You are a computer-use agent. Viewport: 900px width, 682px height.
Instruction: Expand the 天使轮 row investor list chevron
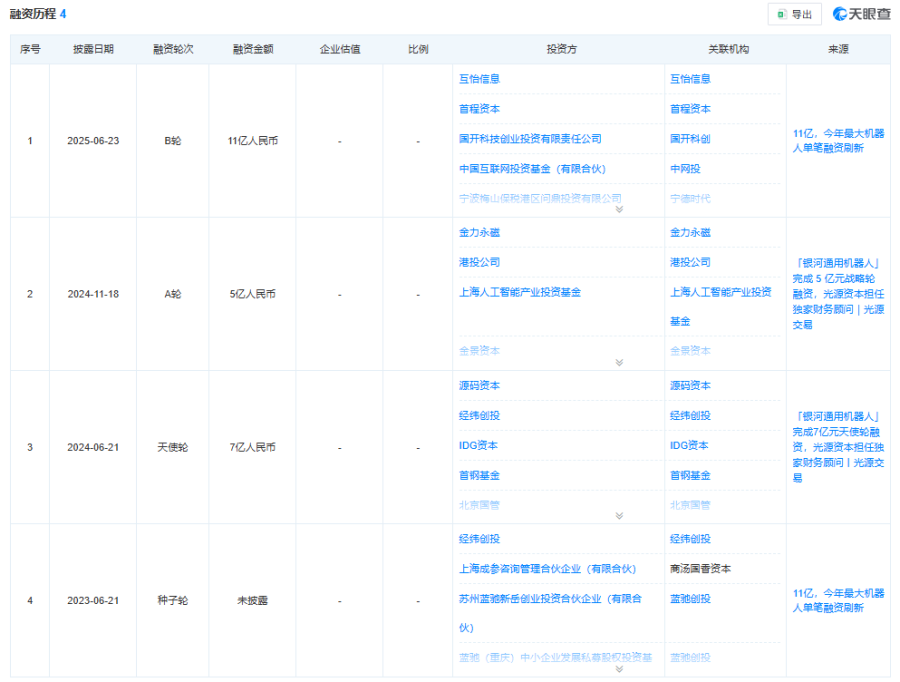(619, 516)
